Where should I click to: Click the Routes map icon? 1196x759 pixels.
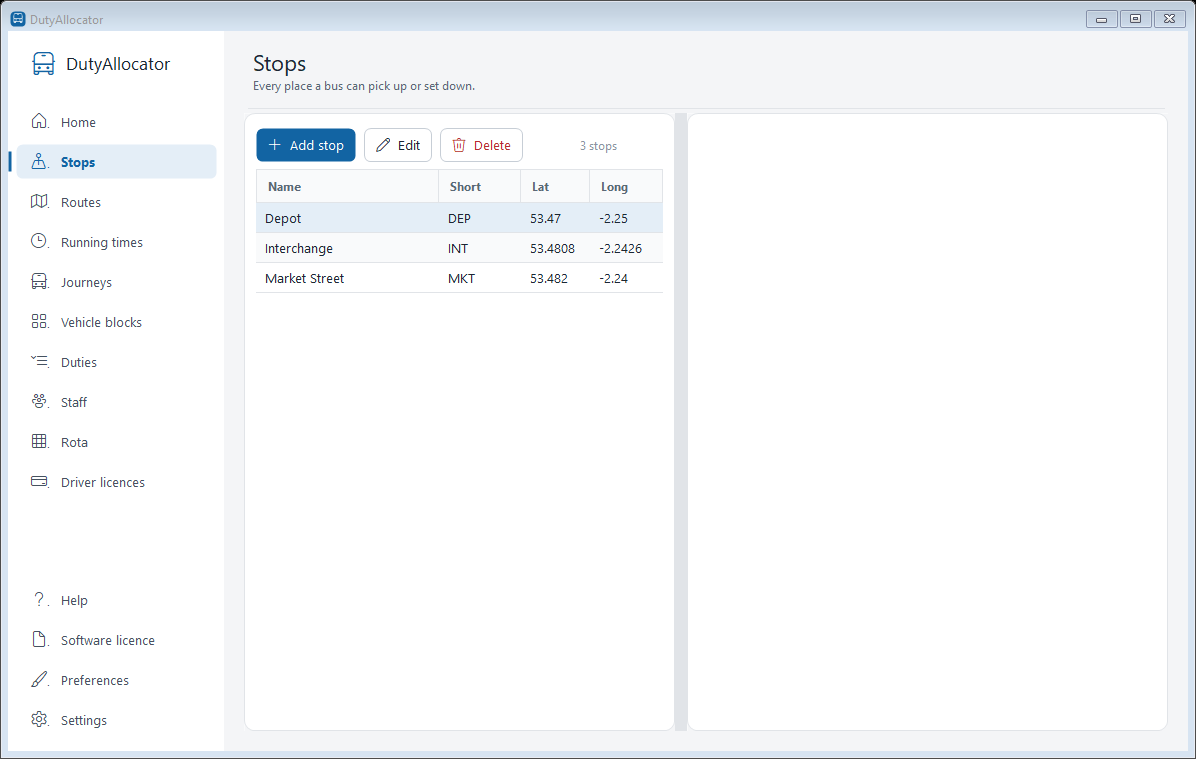click(x=40, y=201)
